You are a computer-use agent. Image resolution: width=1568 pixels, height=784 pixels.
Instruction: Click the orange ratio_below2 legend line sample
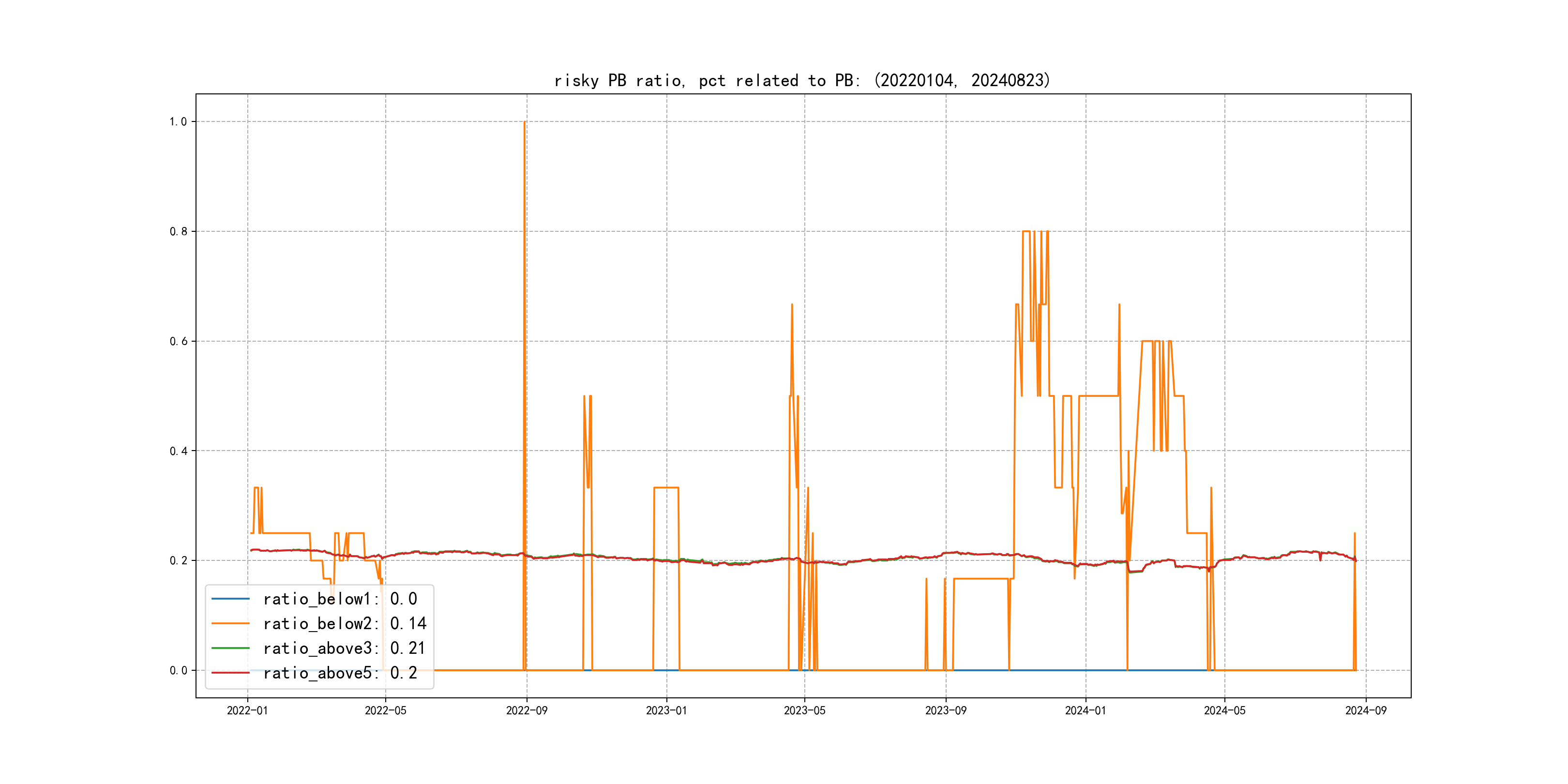[230, 623]
